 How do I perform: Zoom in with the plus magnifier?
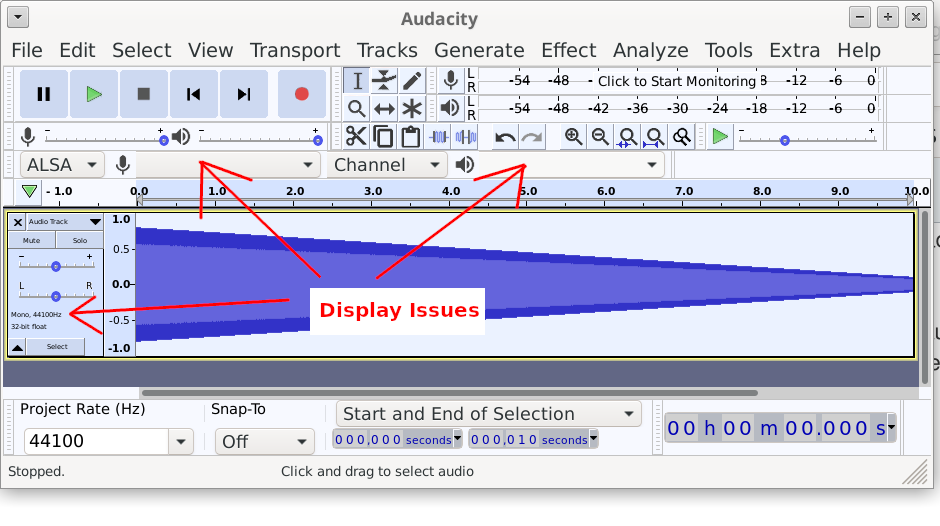(573, 137)
